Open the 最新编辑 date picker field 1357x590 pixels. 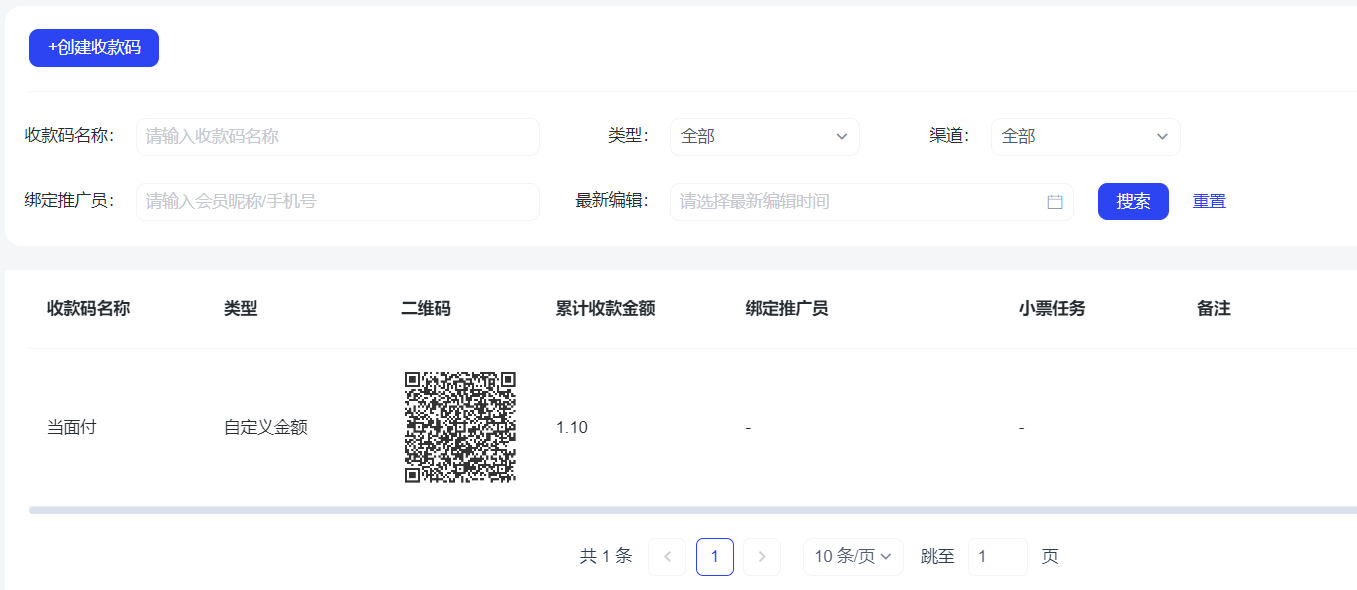click(x=872, y=202)
